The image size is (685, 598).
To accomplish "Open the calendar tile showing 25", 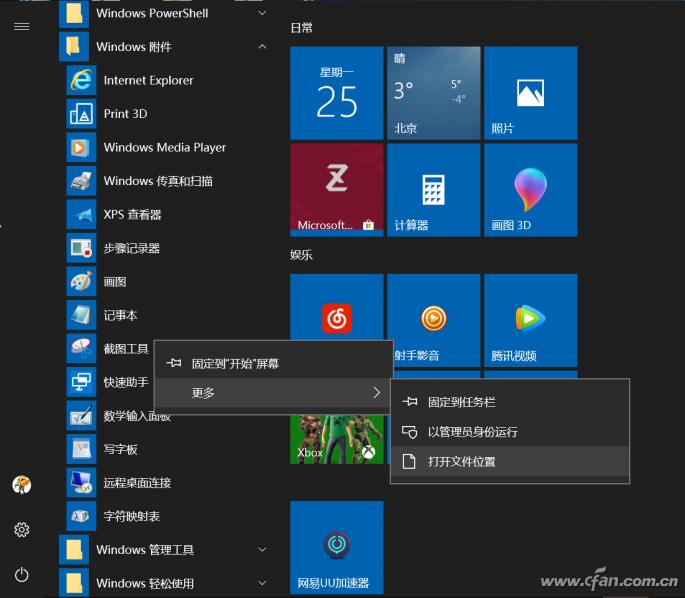I will 337,93.
